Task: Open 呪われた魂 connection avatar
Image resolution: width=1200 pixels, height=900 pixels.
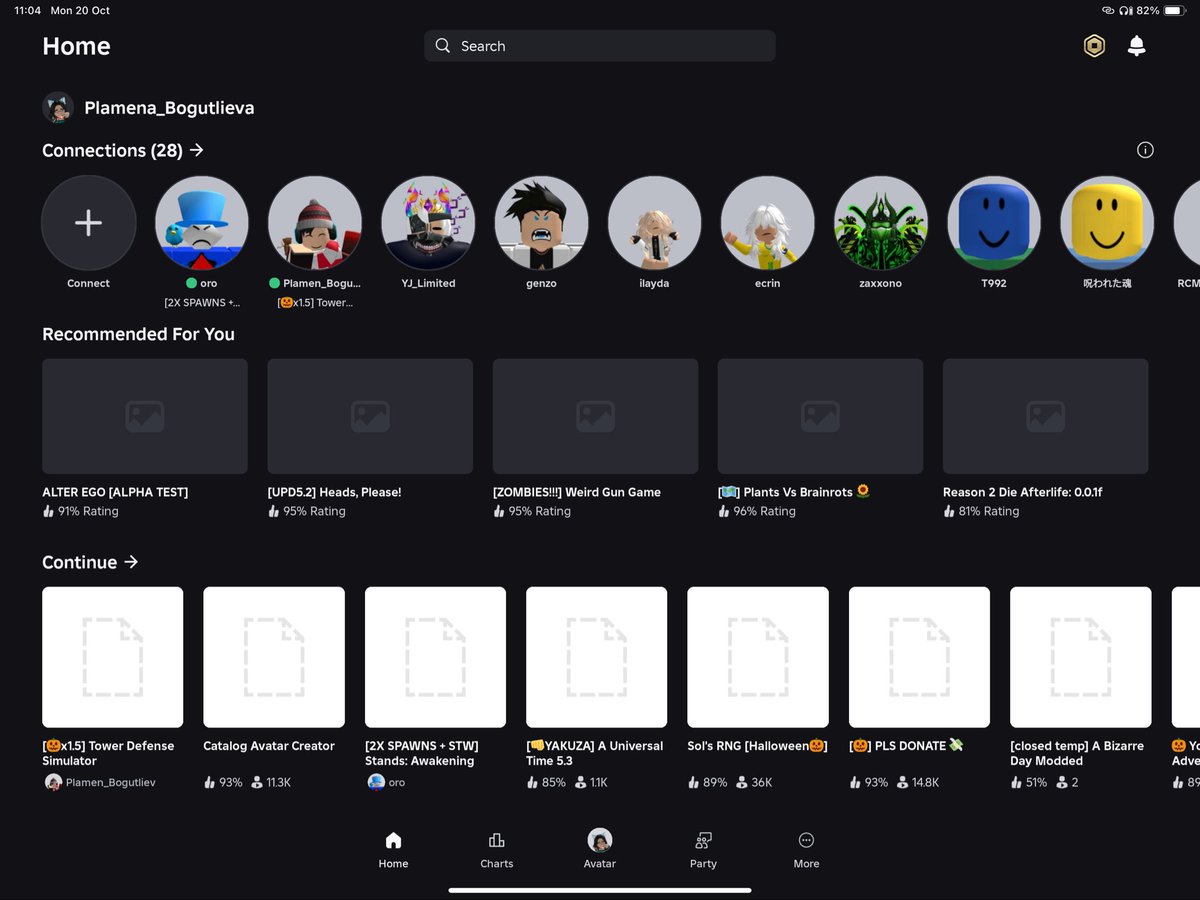Action: click(x=1107, y=222)
